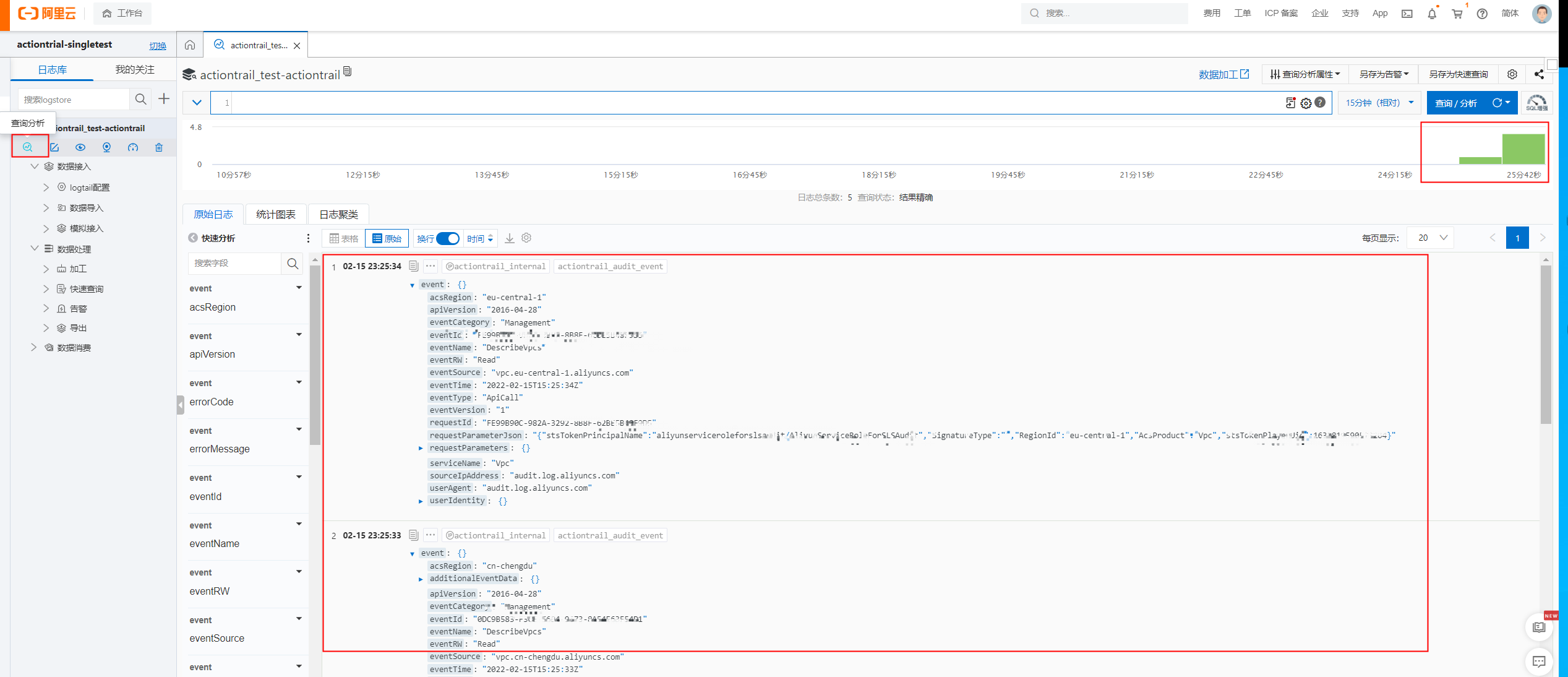Collapse the 数据接入 tree node
This screenshot has width=1568, height=677.
[35, 166]
